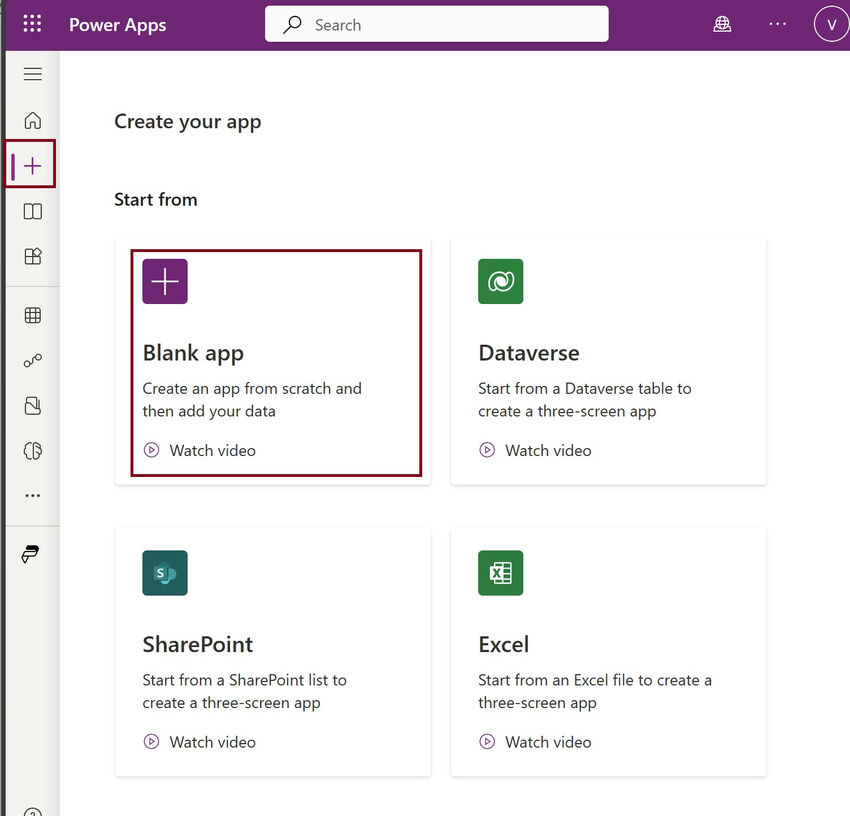850x816 pixels.
Task: Open Flows via the connected-dots icon
Action: 32,361
